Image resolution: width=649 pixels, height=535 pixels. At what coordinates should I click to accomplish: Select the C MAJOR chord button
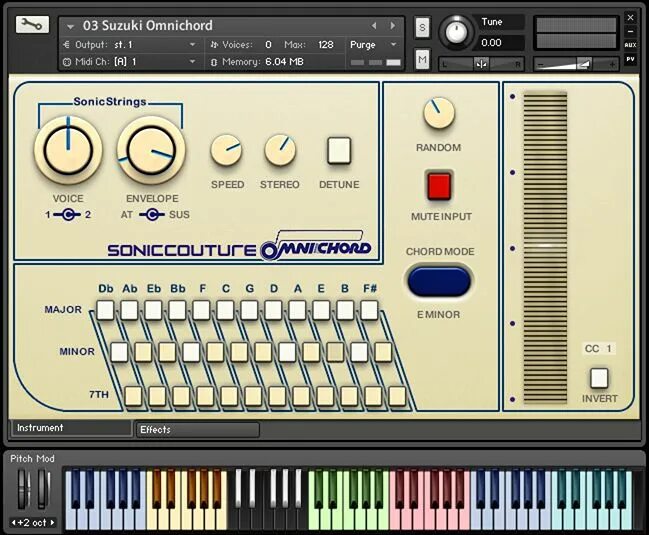pos(225,310)
